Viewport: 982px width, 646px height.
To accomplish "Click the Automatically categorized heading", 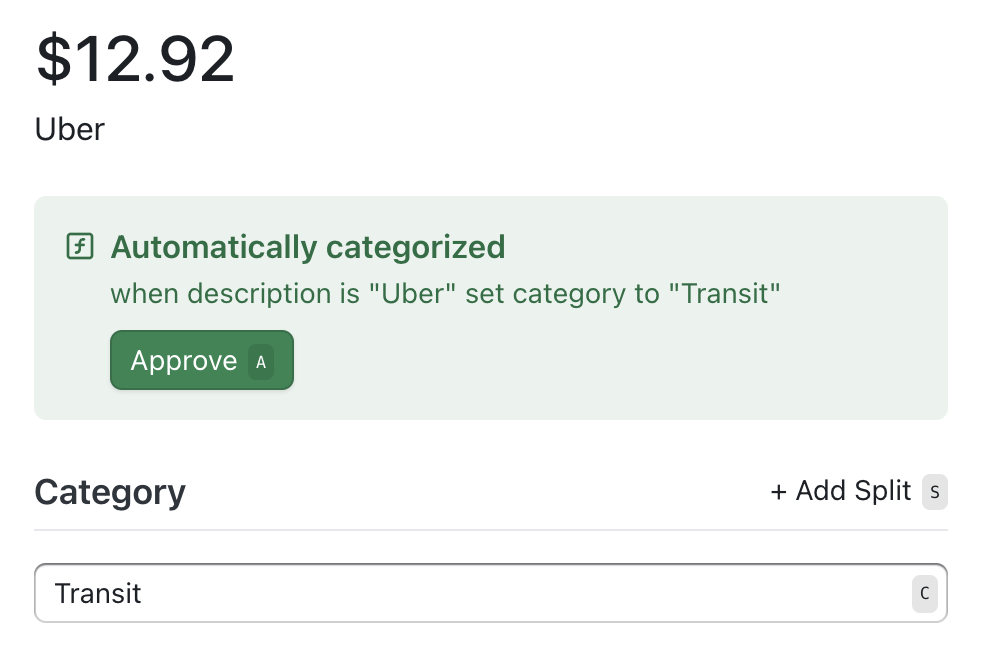I will coord(307,246).
